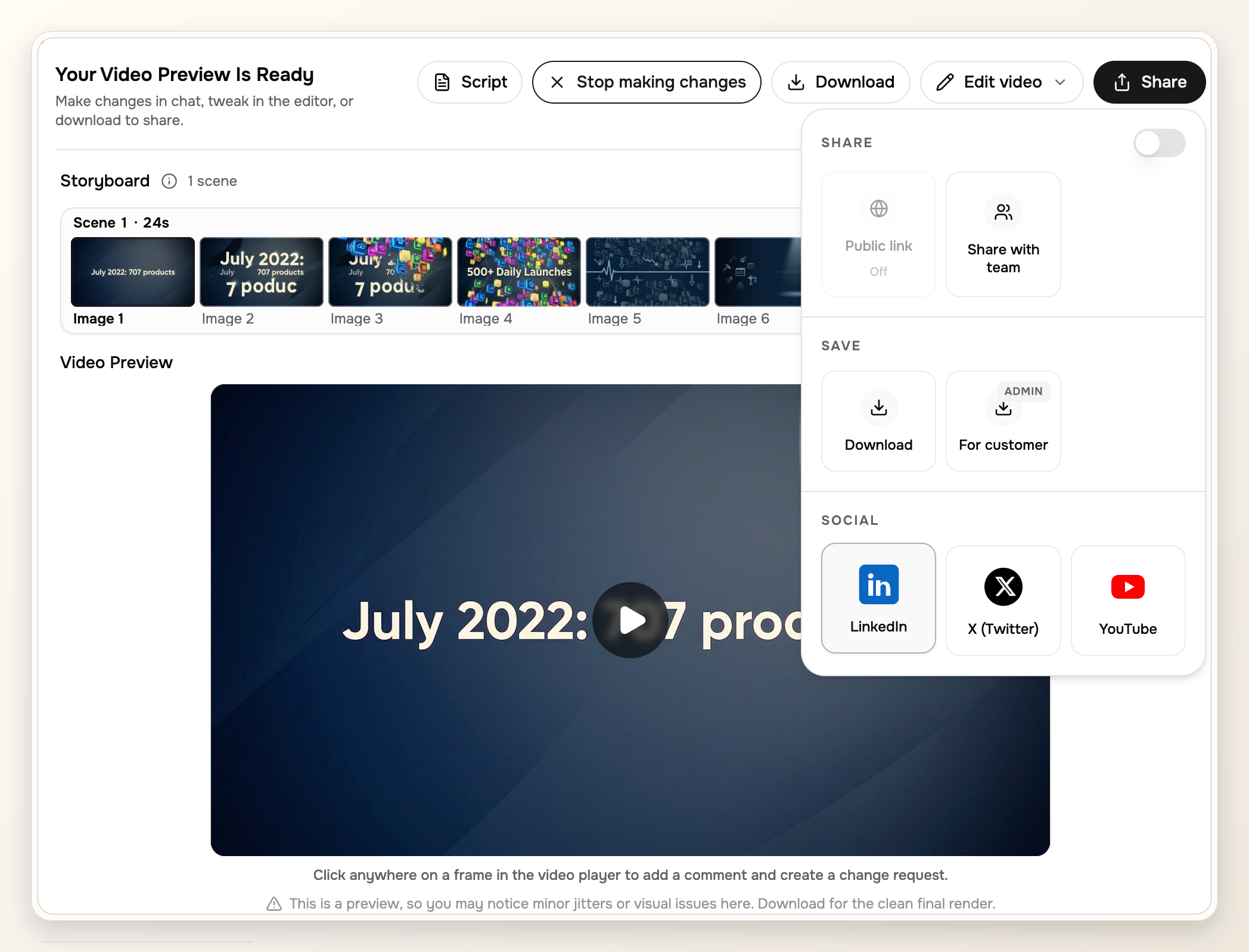Select Image 6 thumbnail in storyboard
The width and height of the screenshot is (1249, 952).
tap(758, 272)
